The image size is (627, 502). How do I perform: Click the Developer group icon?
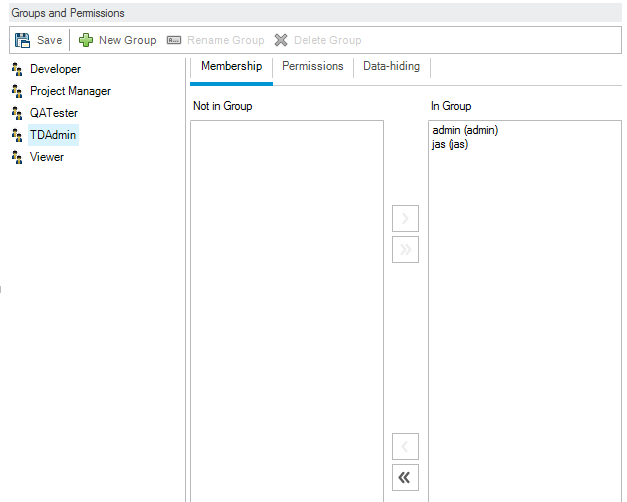17,69
